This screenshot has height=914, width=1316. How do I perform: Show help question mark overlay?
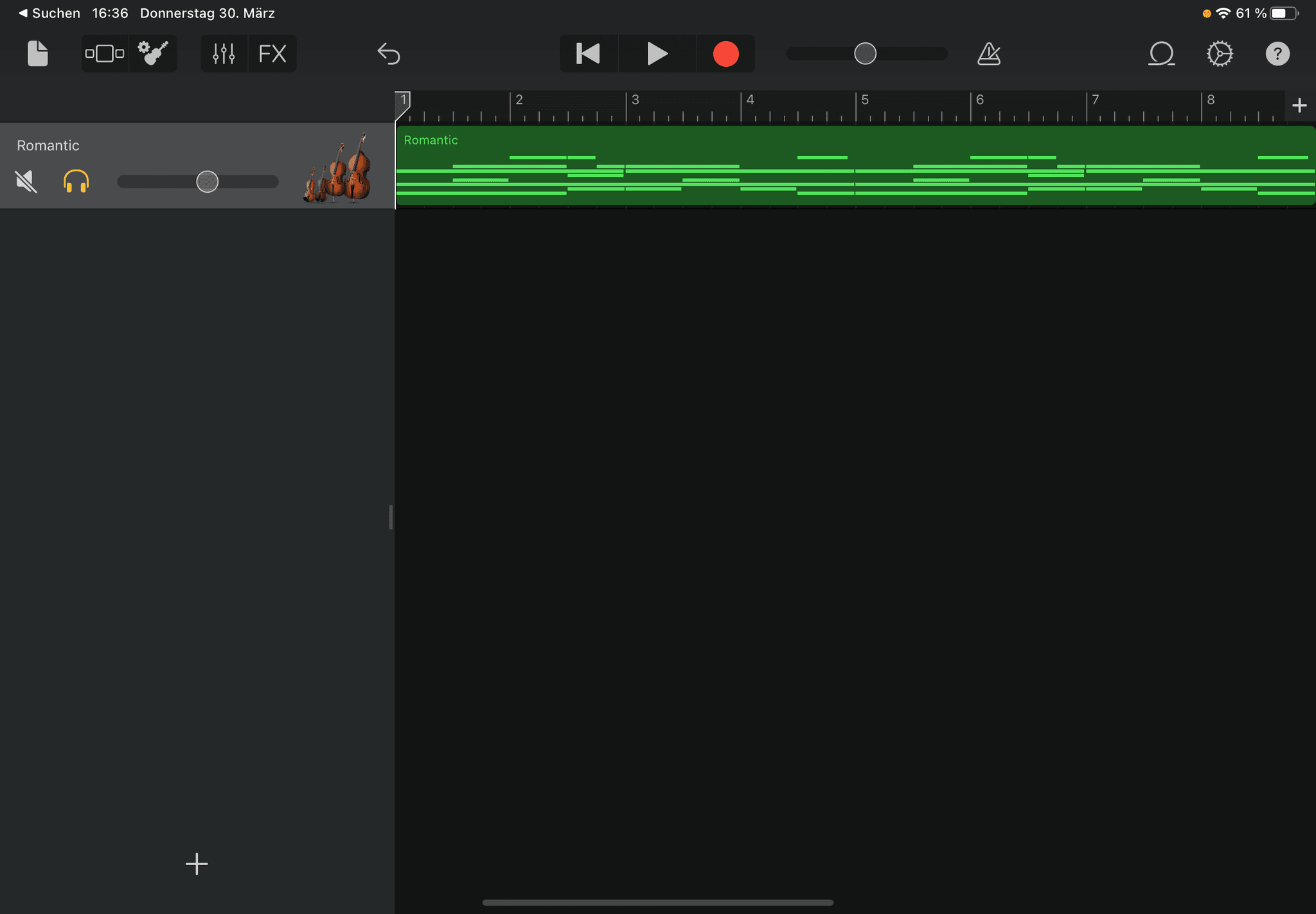pyautogui.click(x=1277, y=54)
